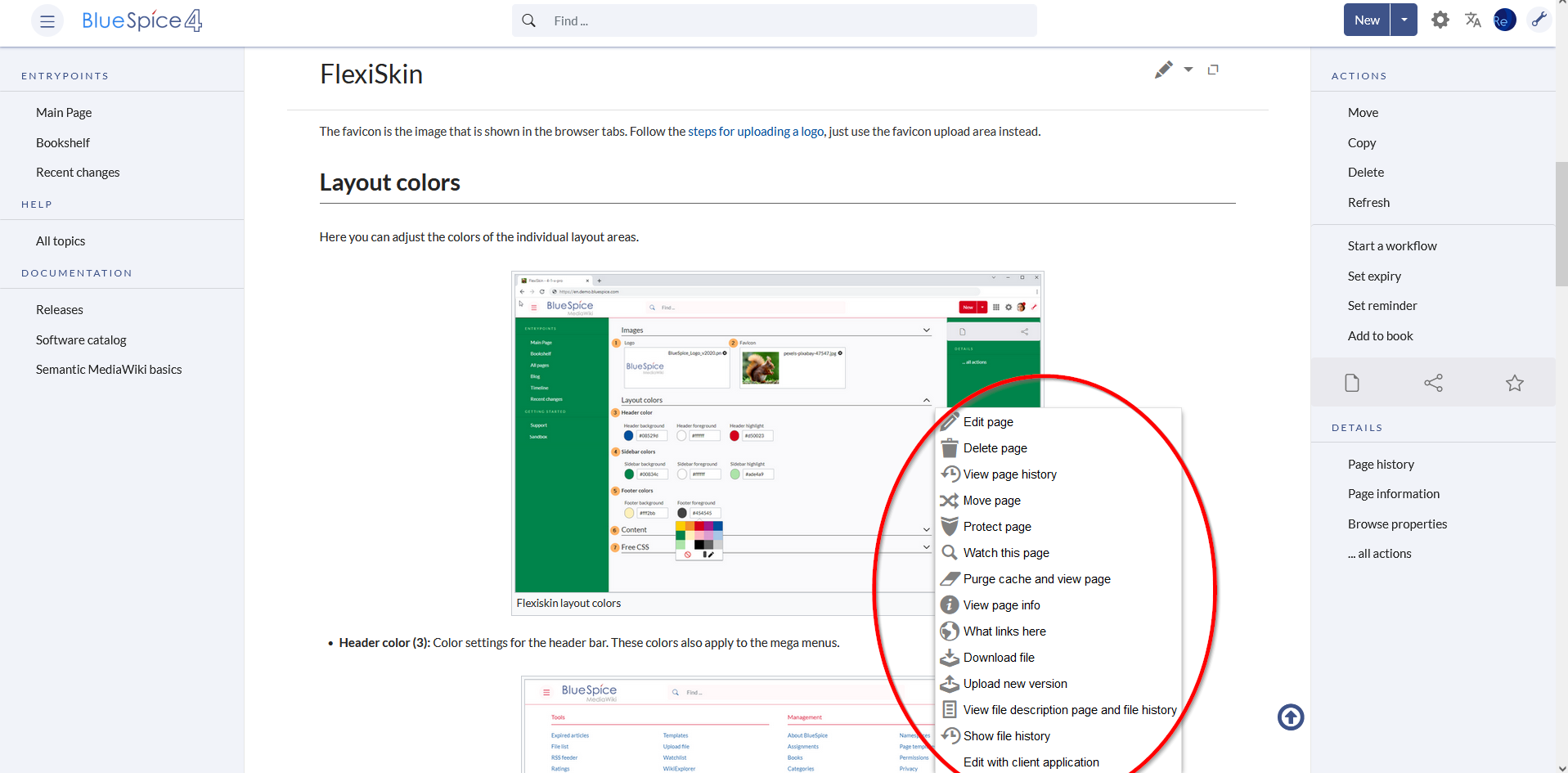
Task: Click the watch star icon
Action: 1515,383
